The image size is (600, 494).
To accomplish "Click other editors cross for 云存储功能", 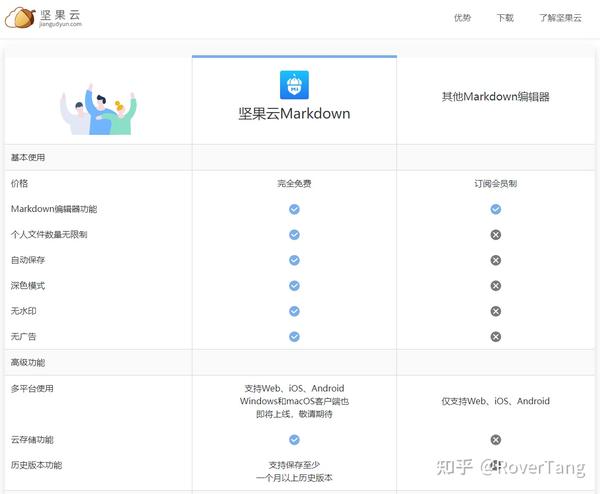I will 496,440.
